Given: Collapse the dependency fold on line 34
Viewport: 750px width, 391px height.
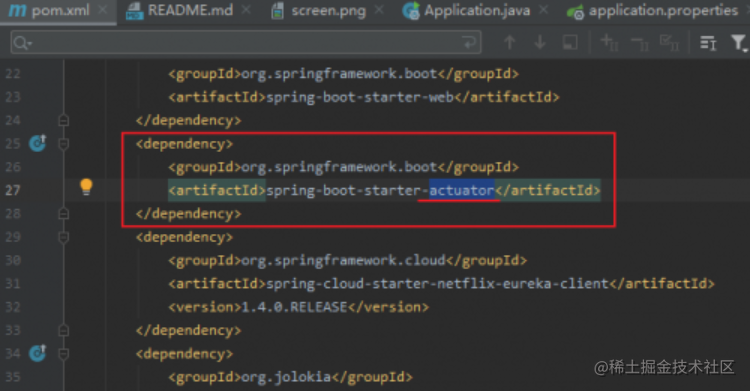Looking at the screenshot, I should coord(64,354).
